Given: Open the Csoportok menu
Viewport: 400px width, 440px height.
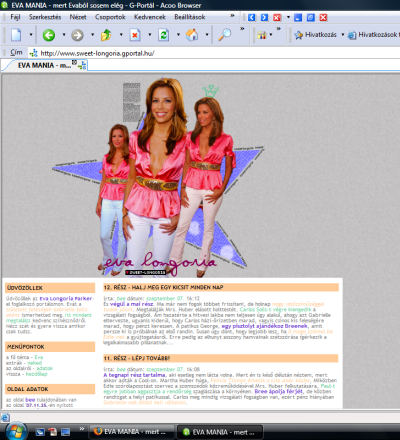Looking at the screenshot, I should pyautogui.click(x=110, y=17).
